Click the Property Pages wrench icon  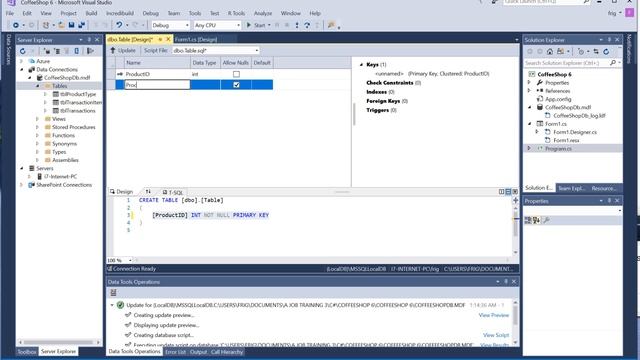(547, 220)
